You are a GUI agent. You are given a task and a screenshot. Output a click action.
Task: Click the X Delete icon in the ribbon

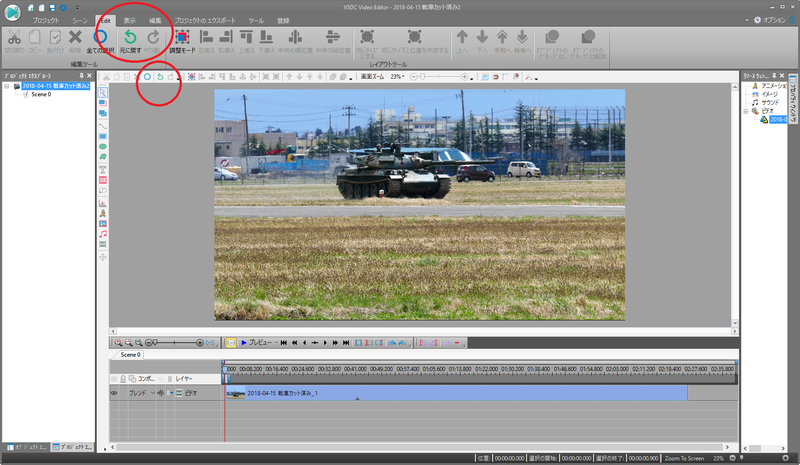[75, 37]
